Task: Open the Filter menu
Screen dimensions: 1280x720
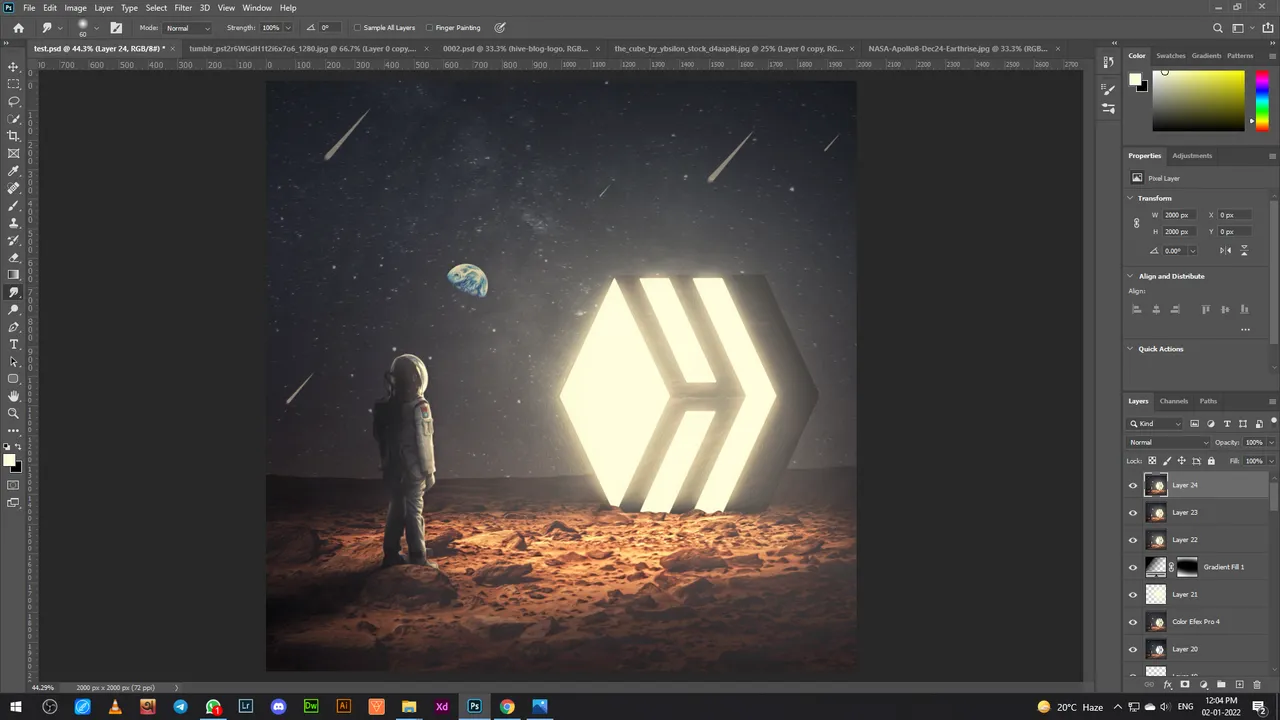Action: [183, 8]
